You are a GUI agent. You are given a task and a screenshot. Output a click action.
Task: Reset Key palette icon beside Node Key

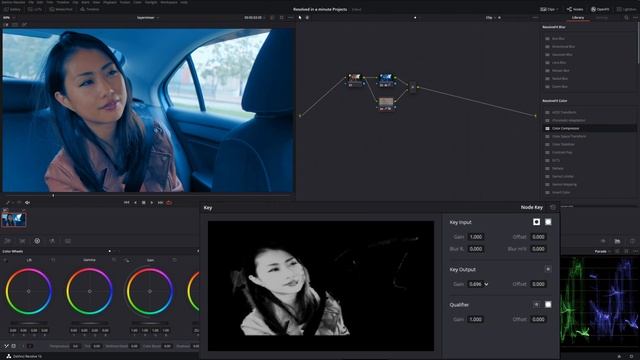coord(553,207)
